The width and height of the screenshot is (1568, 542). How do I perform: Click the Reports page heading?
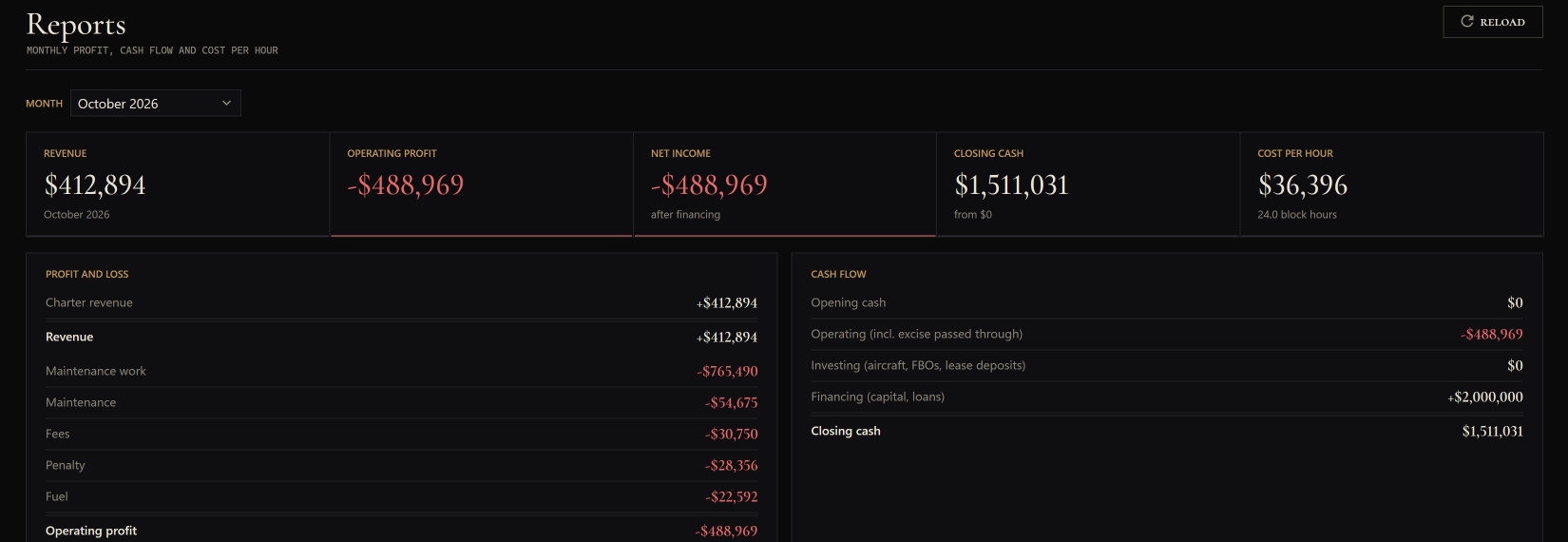tap(76, 24)
